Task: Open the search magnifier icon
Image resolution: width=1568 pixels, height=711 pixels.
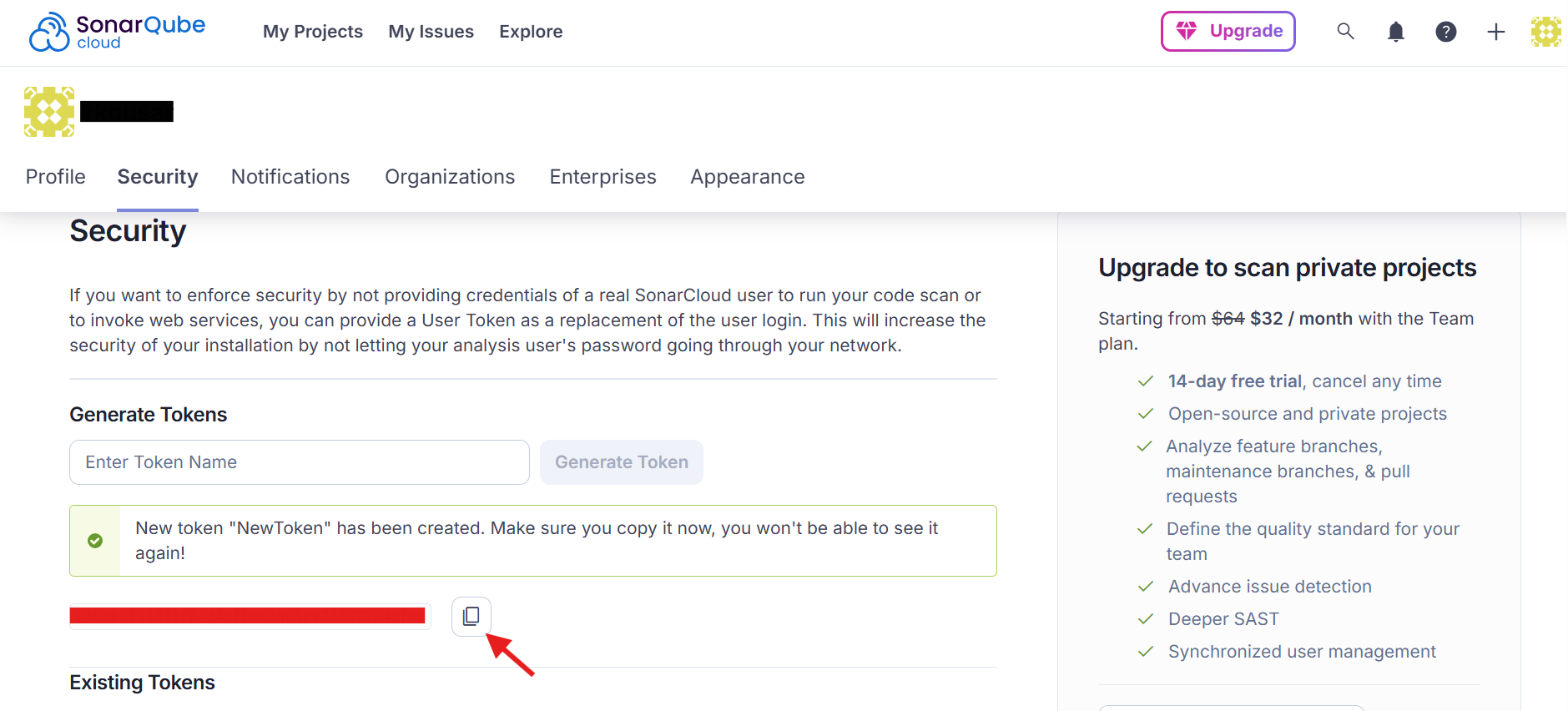Action: (x=1345, y=32)
